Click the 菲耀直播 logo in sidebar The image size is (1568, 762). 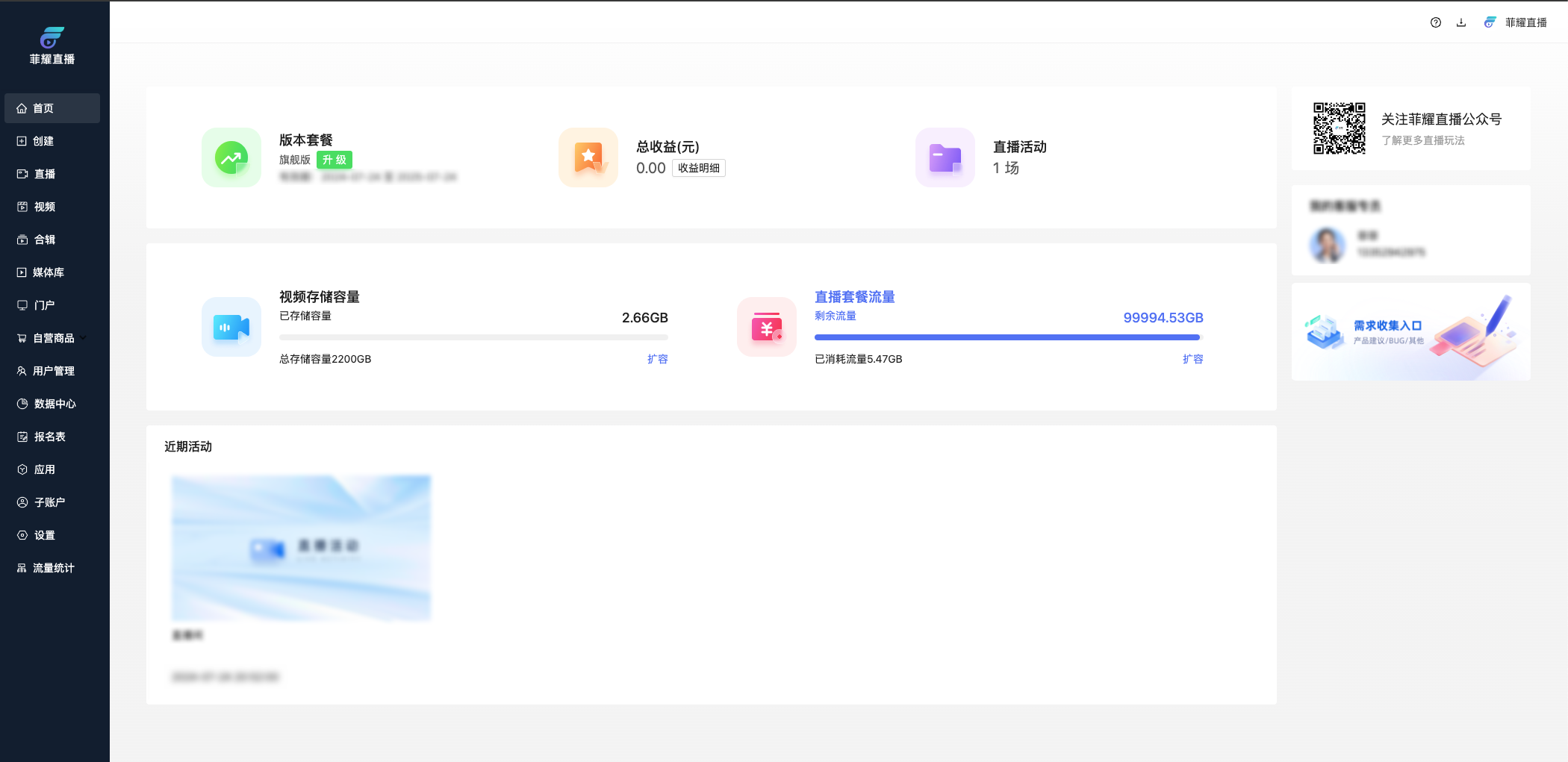52,46
